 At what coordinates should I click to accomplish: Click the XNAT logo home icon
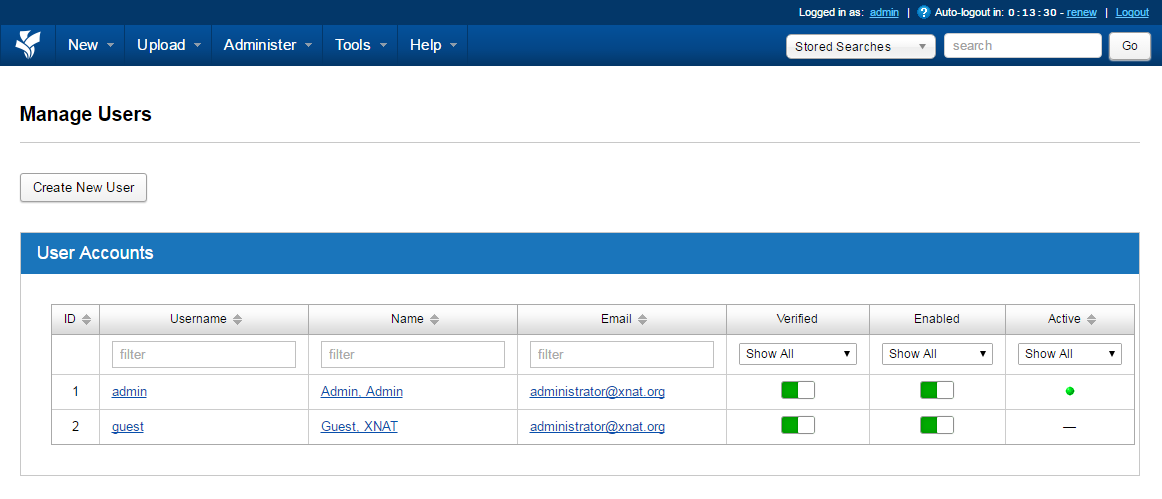pos(28,45)
